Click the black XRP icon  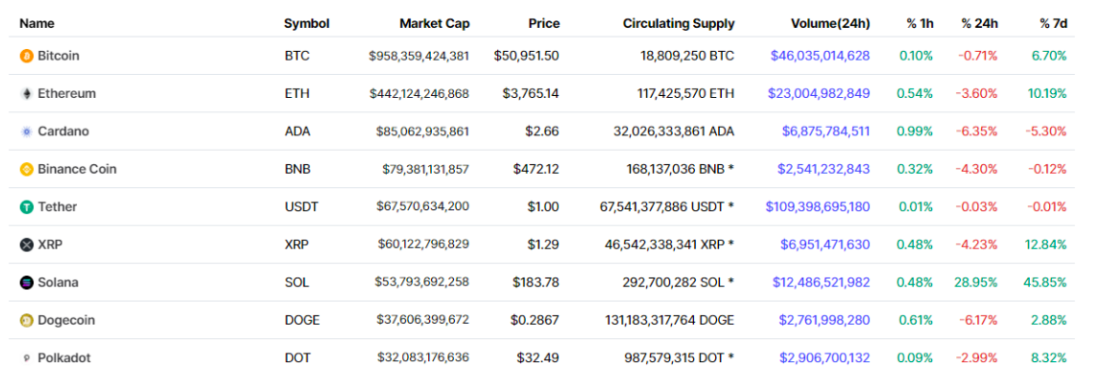point(27,245)
